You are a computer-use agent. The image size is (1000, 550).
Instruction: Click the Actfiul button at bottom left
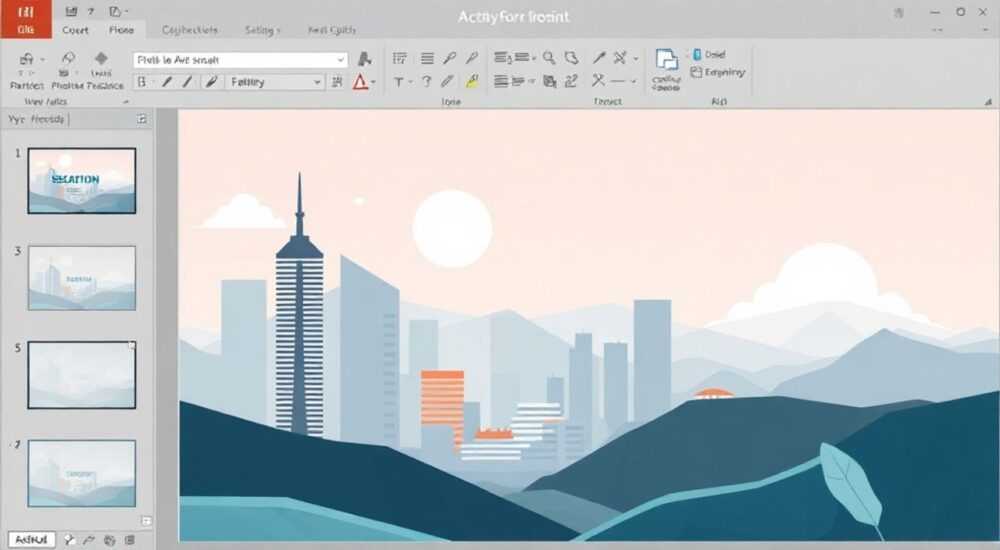coord(32,540)
